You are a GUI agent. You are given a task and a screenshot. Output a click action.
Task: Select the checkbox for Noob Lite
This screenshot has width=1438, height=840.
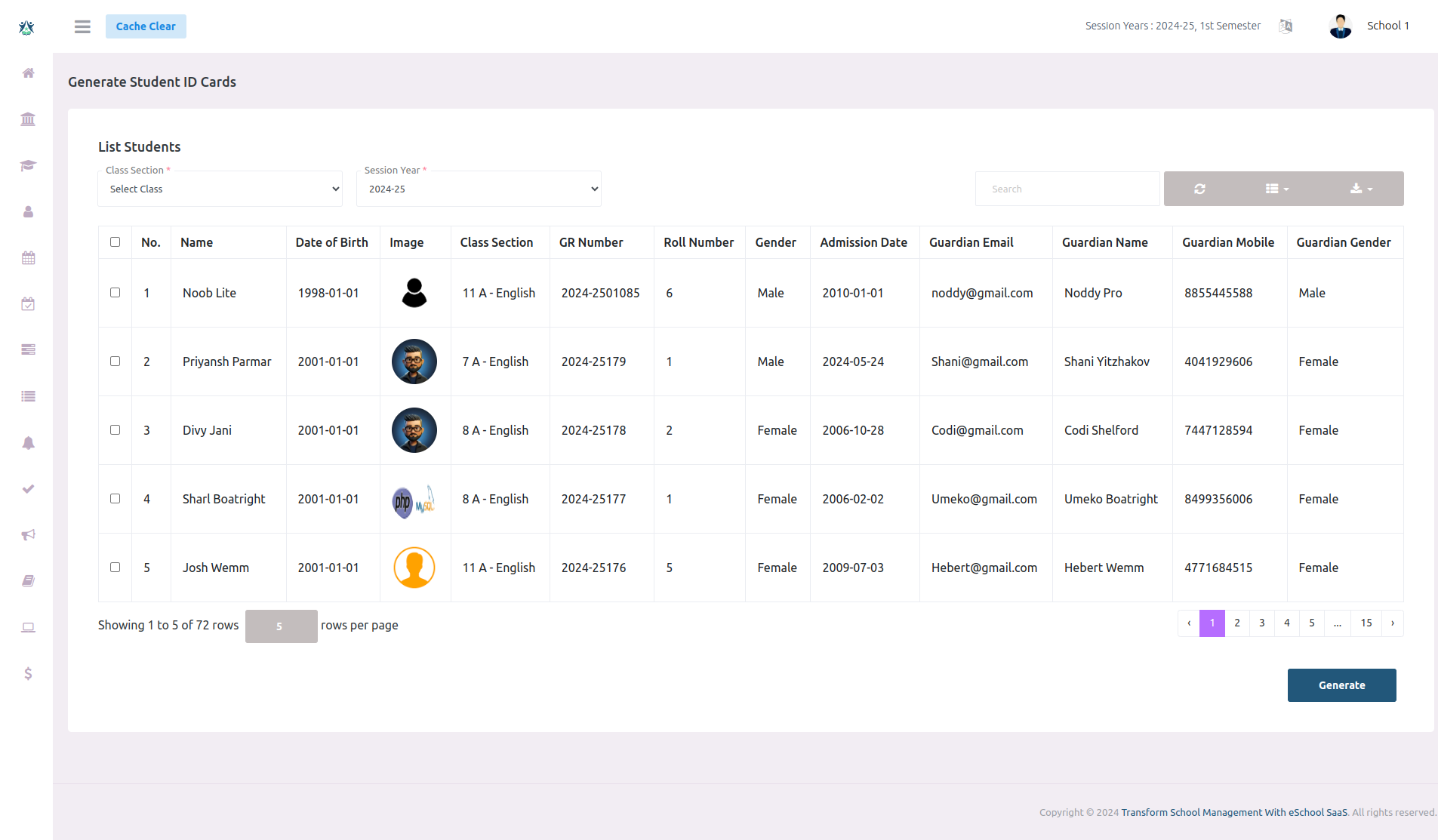[115, 293]
